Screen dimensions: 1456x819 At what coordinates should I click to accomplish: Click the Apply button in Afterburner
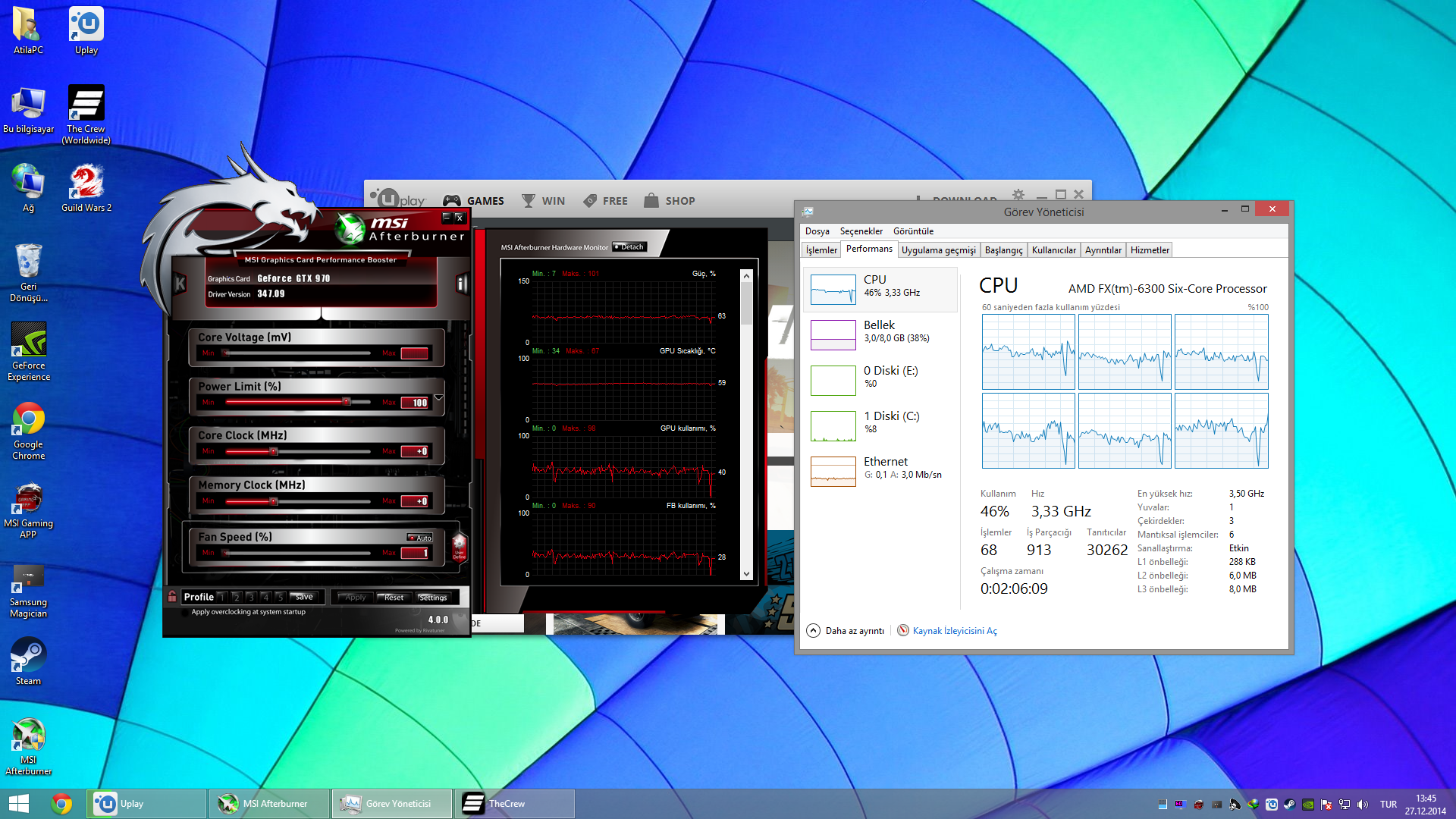pyautogui.click(x=355, y=598)
